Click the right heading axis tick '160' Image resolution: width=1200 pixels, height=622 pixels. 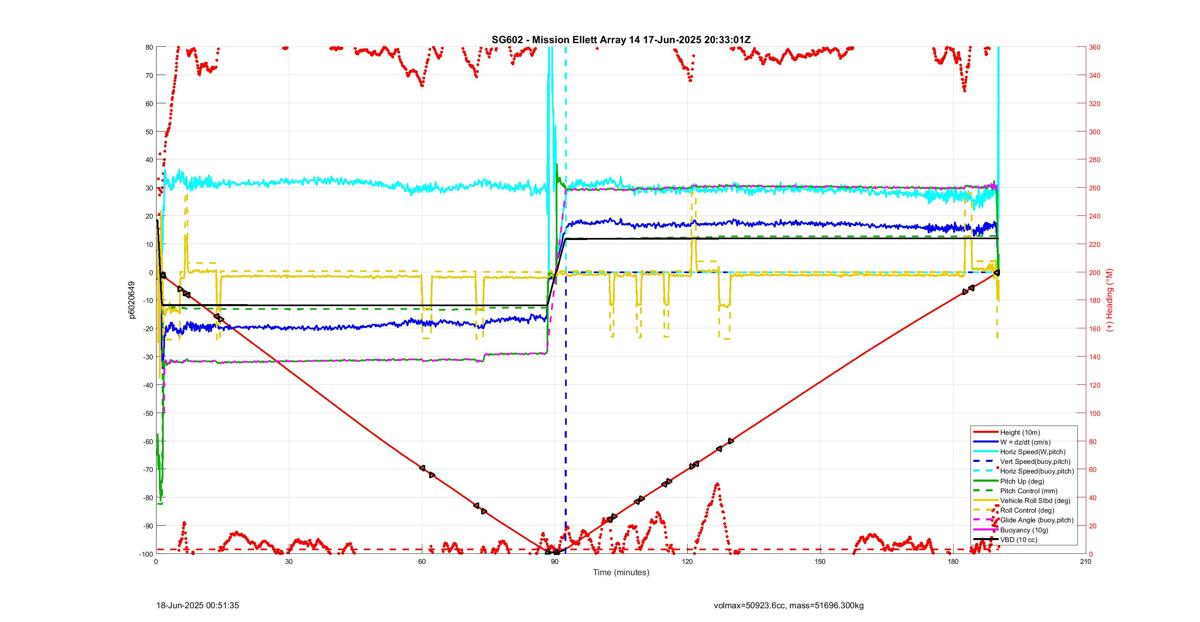[x=1095, y=329]
